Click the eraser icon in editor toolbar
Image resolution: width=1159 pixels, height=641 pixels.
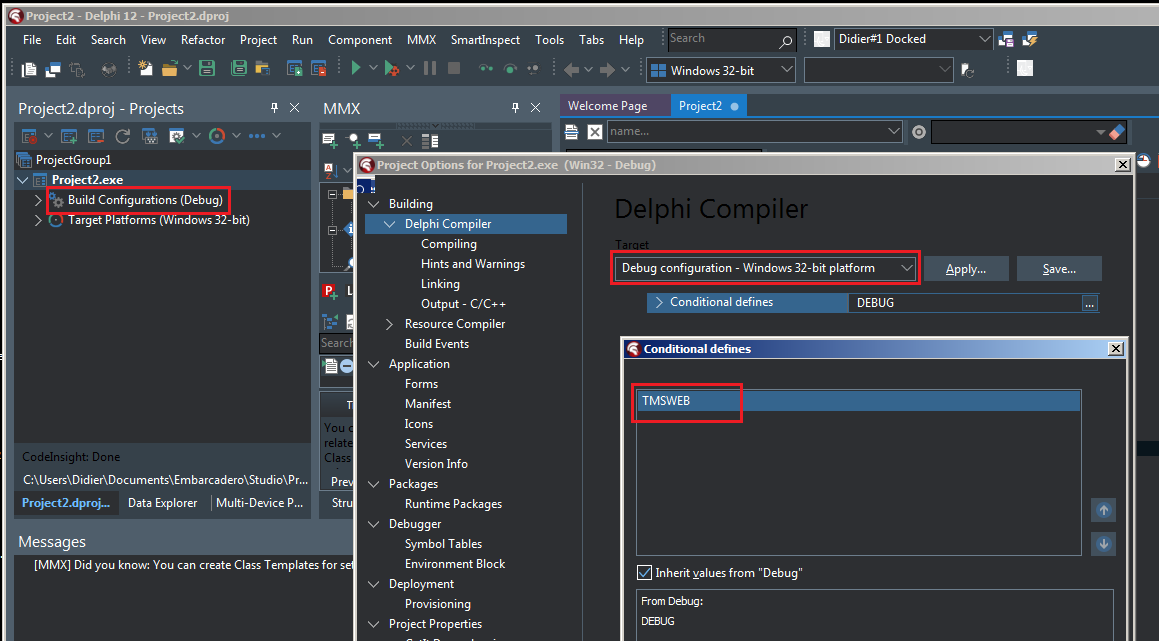tap(1117, 132)
